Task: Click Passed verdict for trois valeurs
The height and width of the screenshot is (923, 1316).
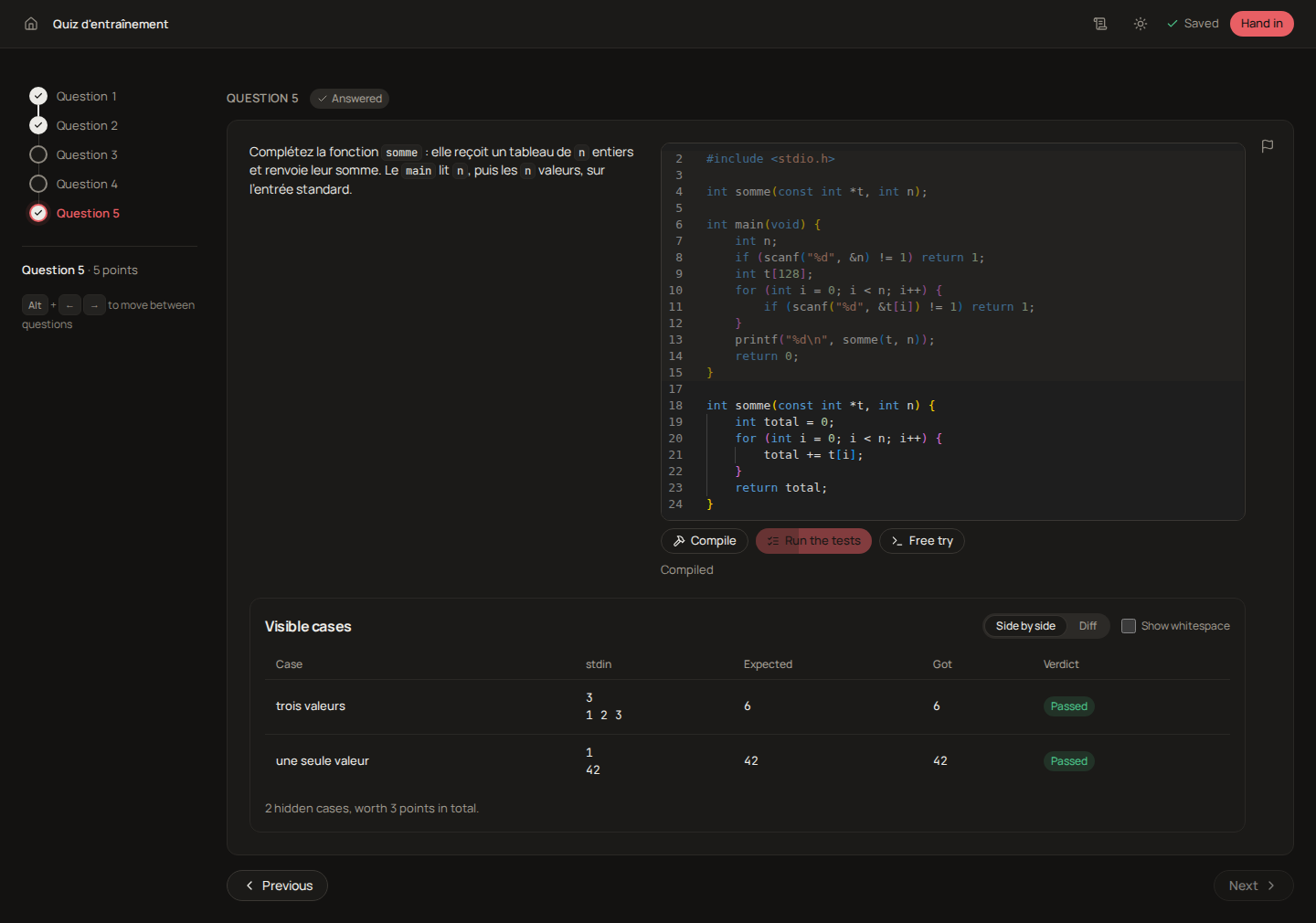Action: [x=1068, y=706]
